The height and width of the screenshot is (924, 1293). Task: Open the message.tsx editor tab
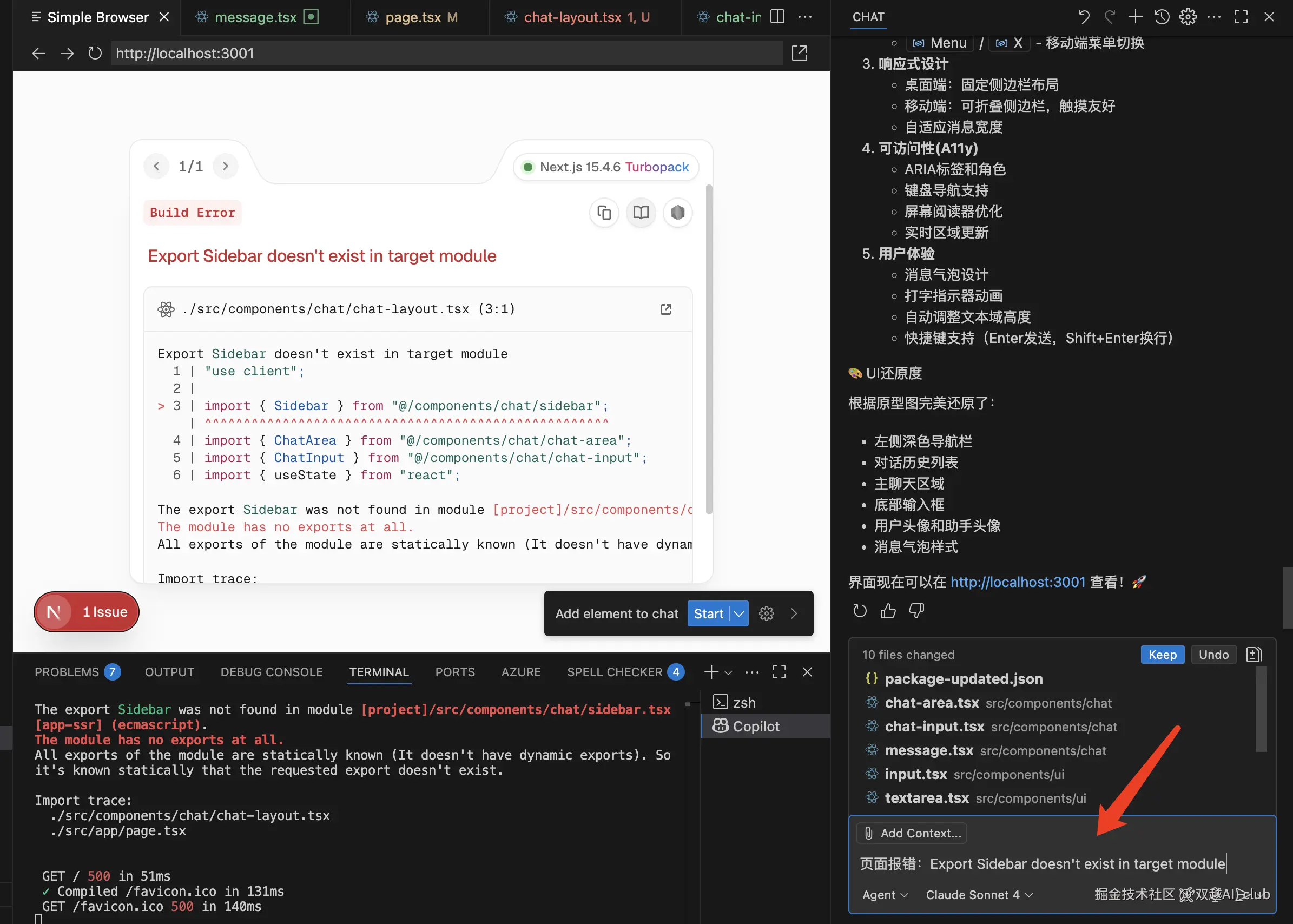[x=255, y=17]
